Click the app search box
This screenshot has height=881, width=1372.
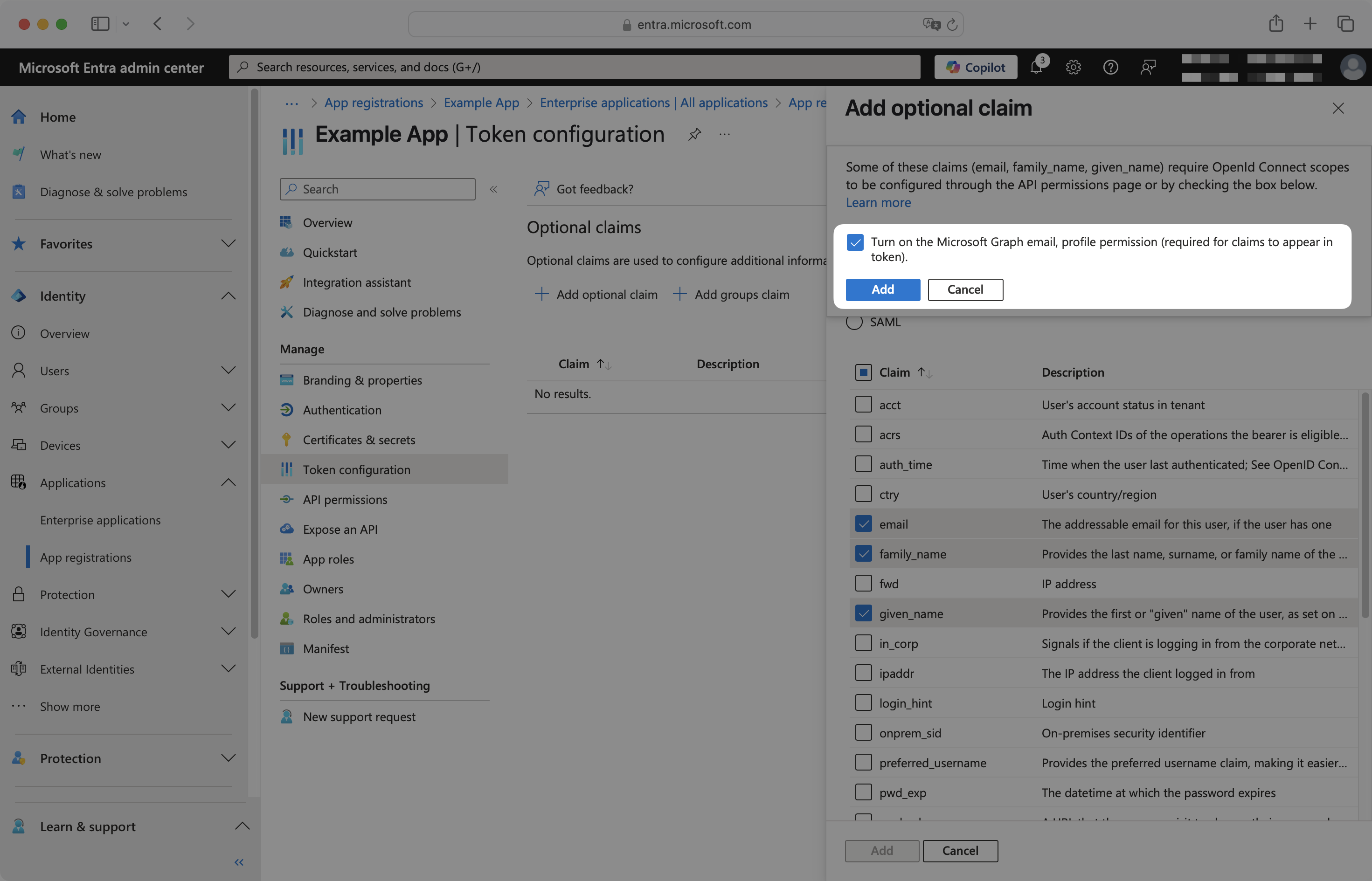coord(377,189)
